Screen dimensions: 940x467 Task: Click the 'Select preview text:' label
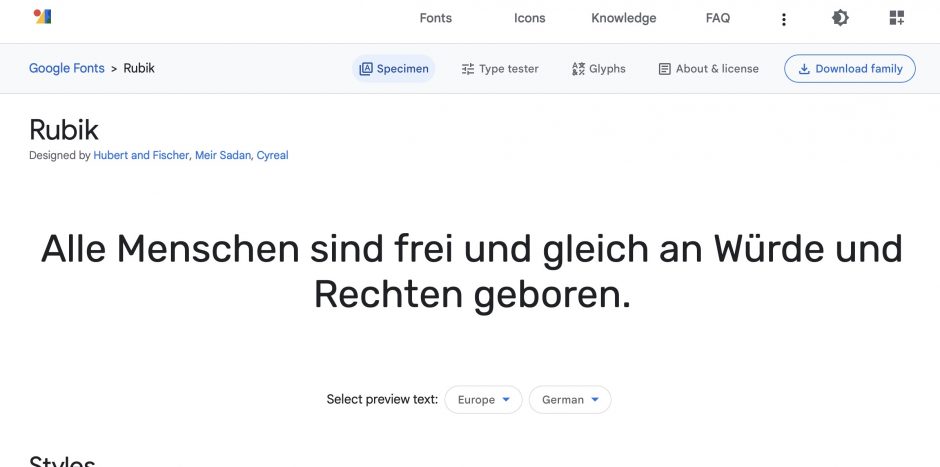coord(382,399)
